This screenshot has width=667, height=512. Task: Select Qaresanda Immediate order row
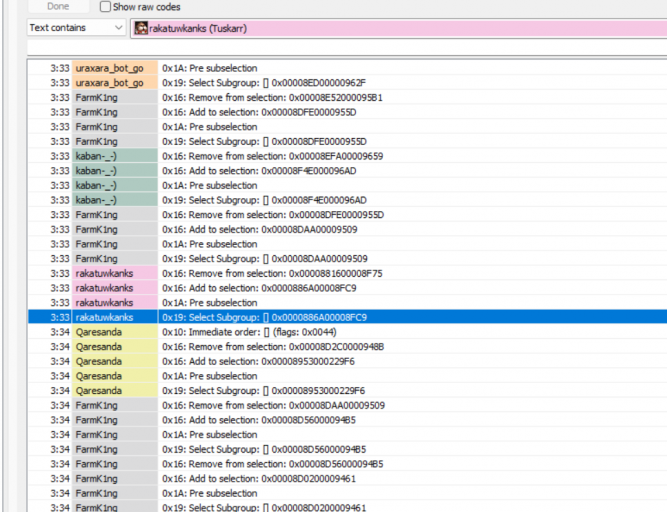348,332
